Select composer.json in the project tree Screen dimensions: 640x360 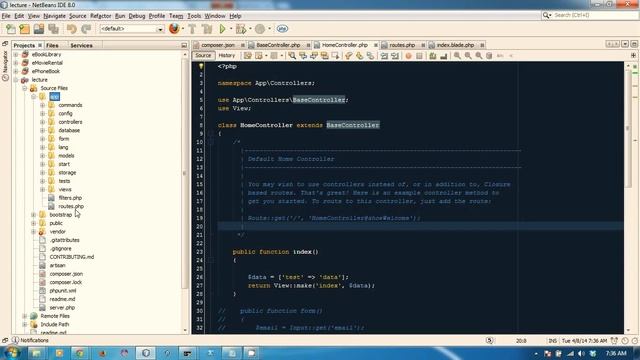pos(66,274)
